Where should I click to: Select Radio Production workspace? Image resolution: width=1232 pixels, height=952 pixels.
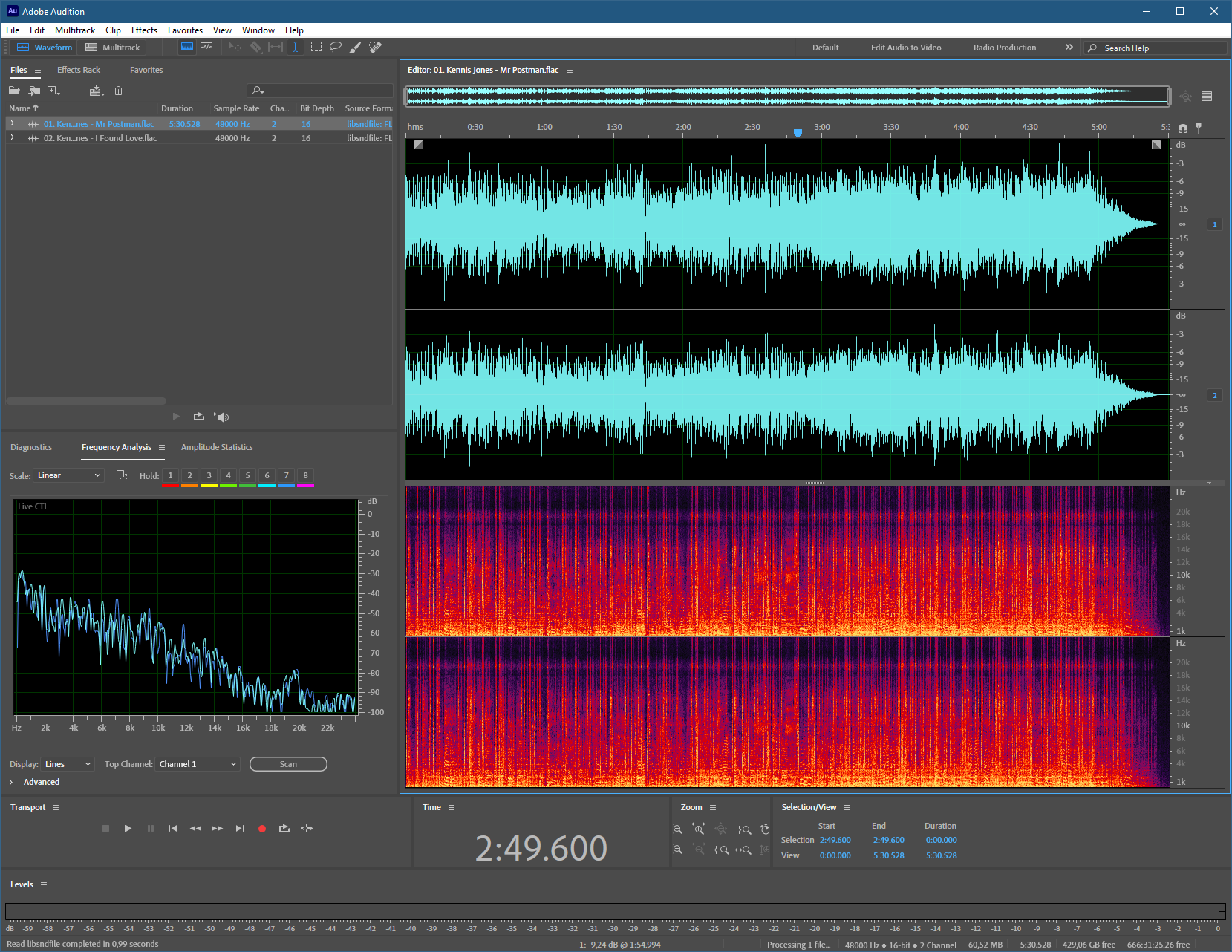pos(1005,48)
